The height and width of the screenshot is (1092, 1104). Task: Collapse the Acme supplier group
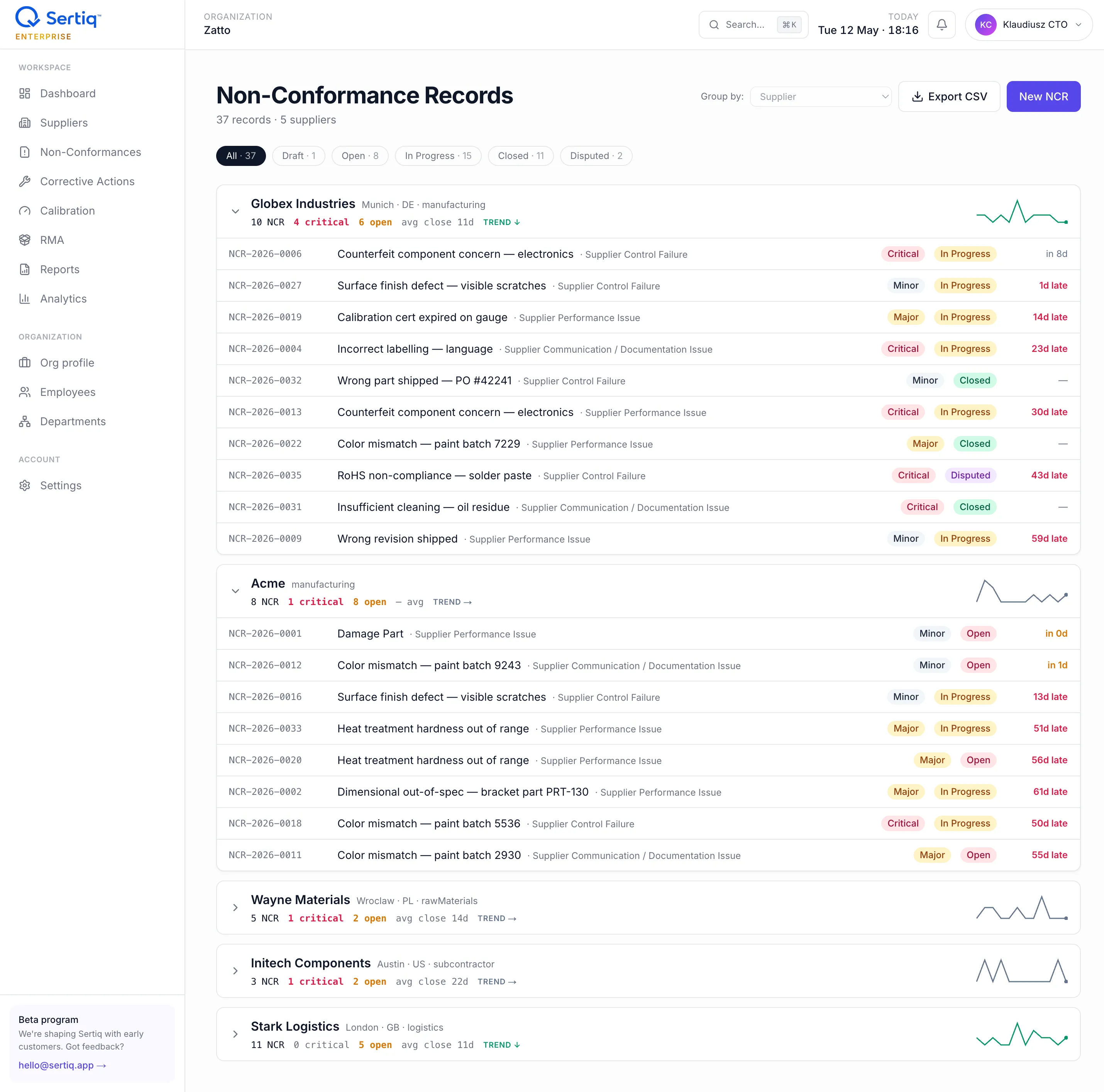[x=235, y=591]
